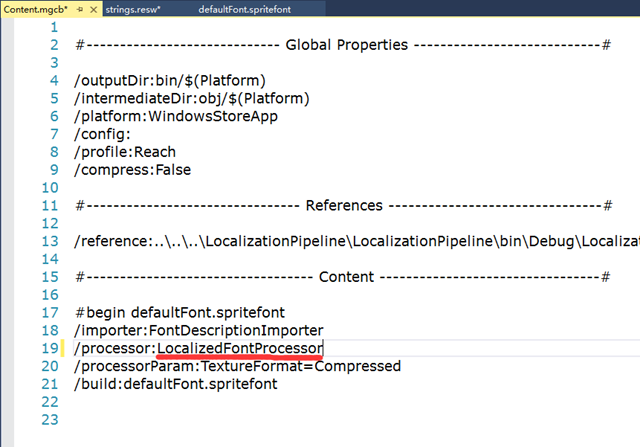The height and width of the screenshot is (447, 640).
Task: Select the Content.mgcb tab
Action: pos(34,9)
